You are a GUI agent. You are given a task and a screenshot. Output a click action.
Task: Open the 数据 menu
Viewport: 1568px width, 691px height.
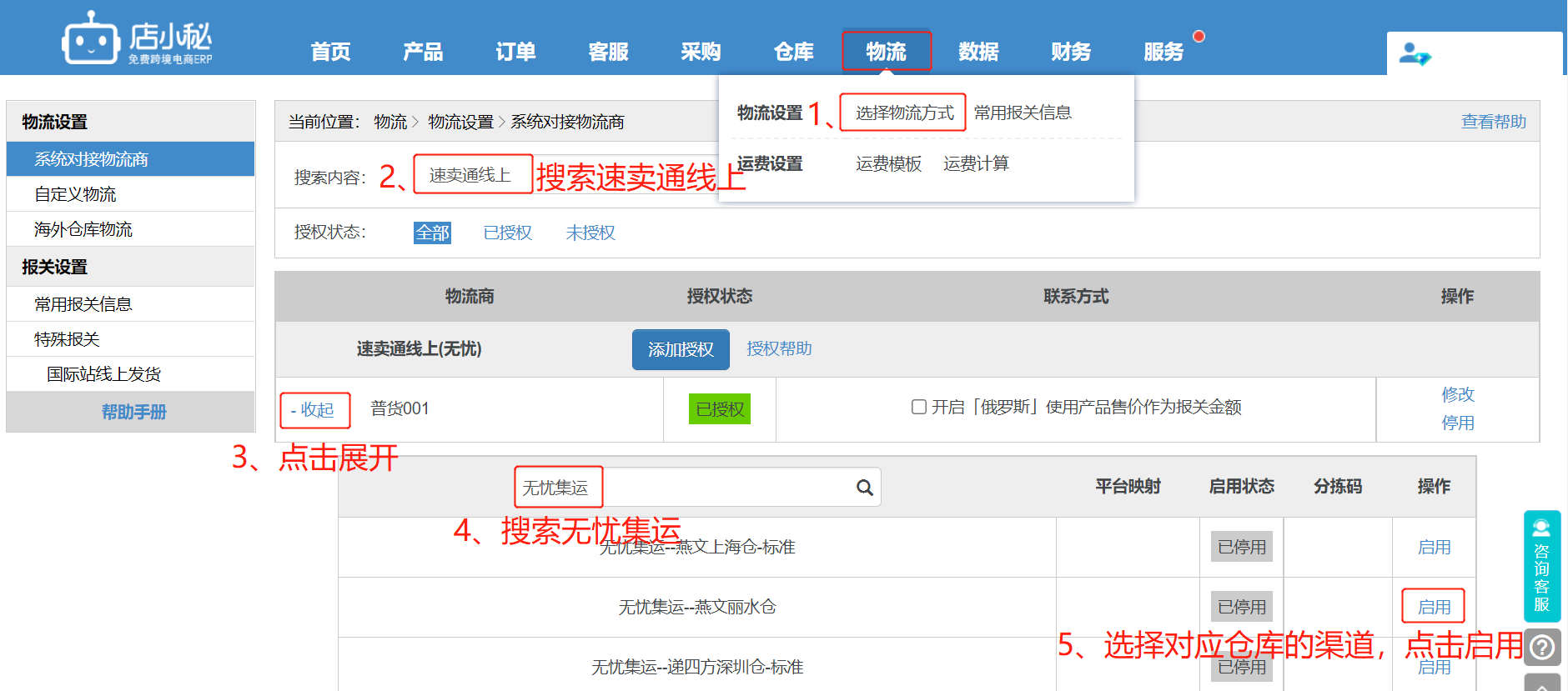pos(978,52)
